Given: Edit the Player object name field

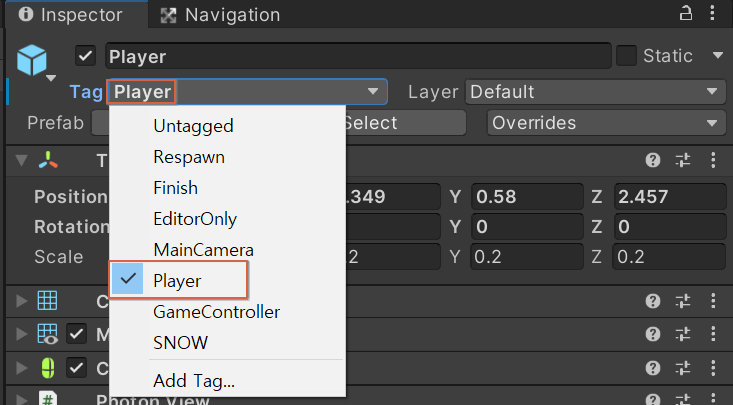Looking at the screenshot, I should pos(358,56).
